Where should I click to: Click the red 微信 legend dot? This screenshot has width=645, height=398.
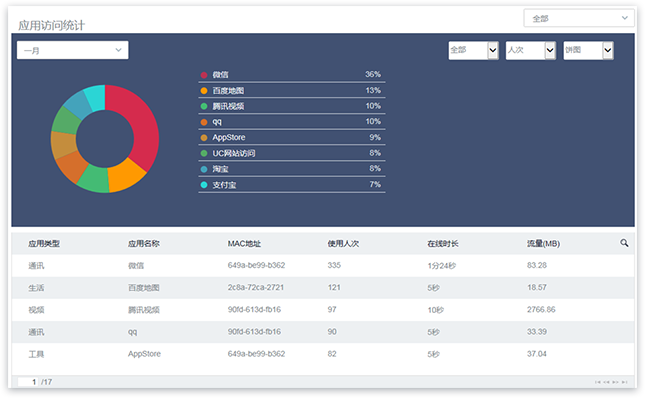(x=204, y=75)
